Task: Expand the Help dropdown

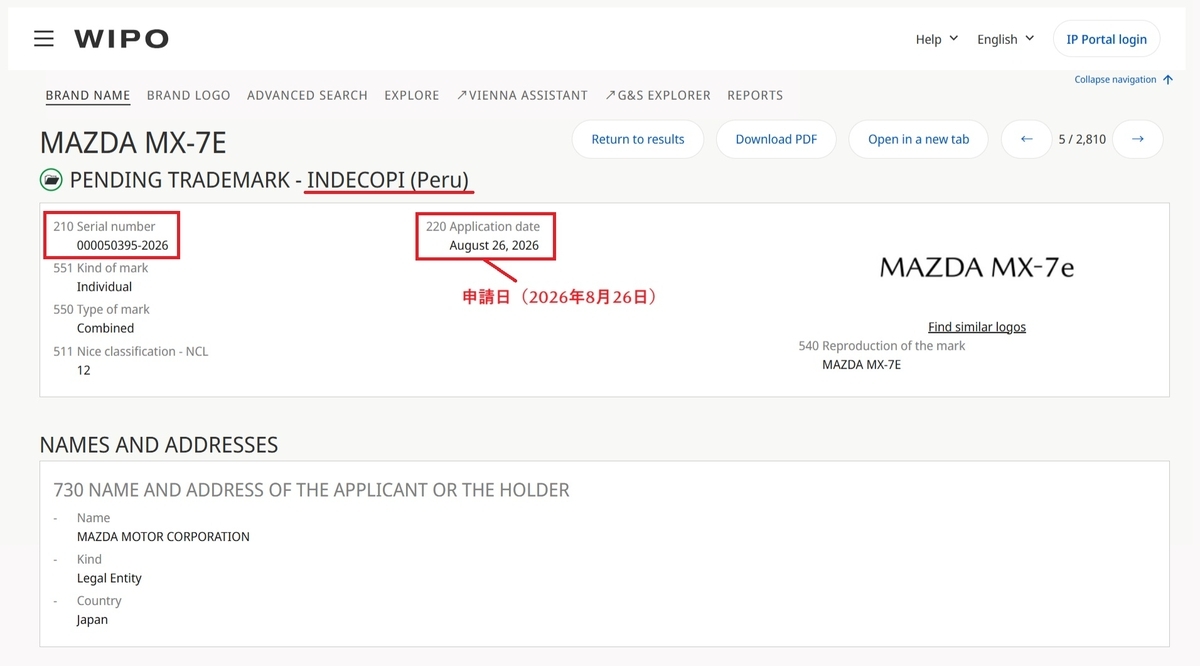Action: [x=937, y=39]
